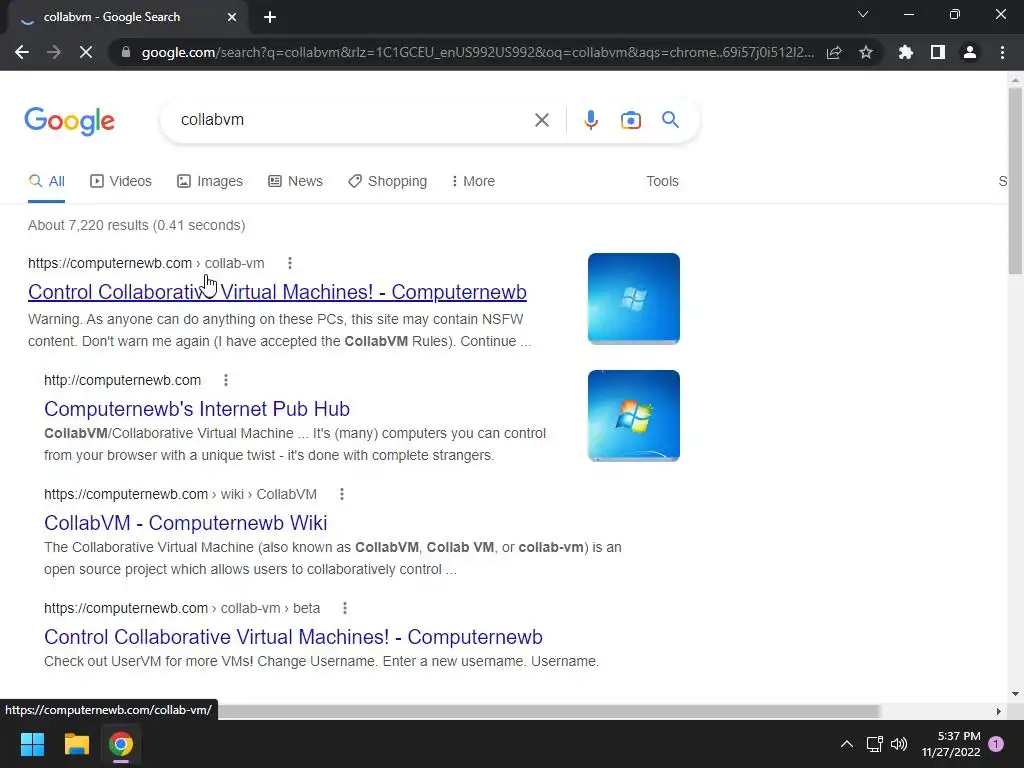Select the All results tab

tap(46, 182)
